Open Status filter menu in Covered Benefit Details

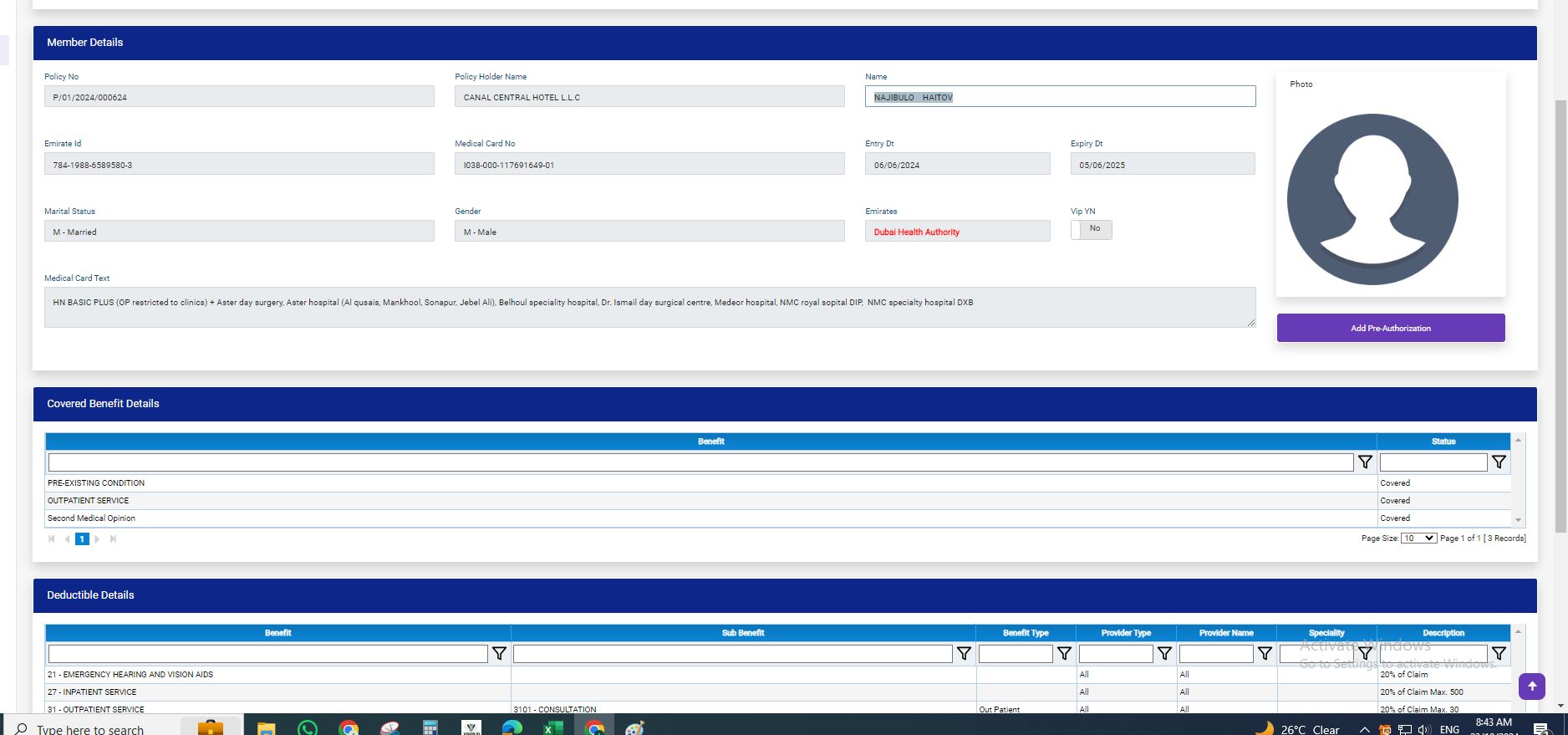tap(1499, 462)
